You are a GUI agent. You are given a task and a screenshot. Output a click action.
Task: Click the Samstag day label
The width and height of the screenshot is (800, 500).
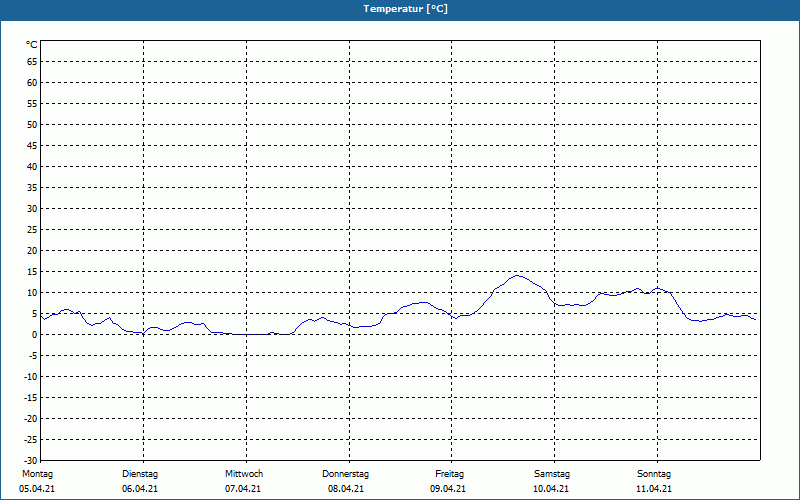(x=552, y=474)
